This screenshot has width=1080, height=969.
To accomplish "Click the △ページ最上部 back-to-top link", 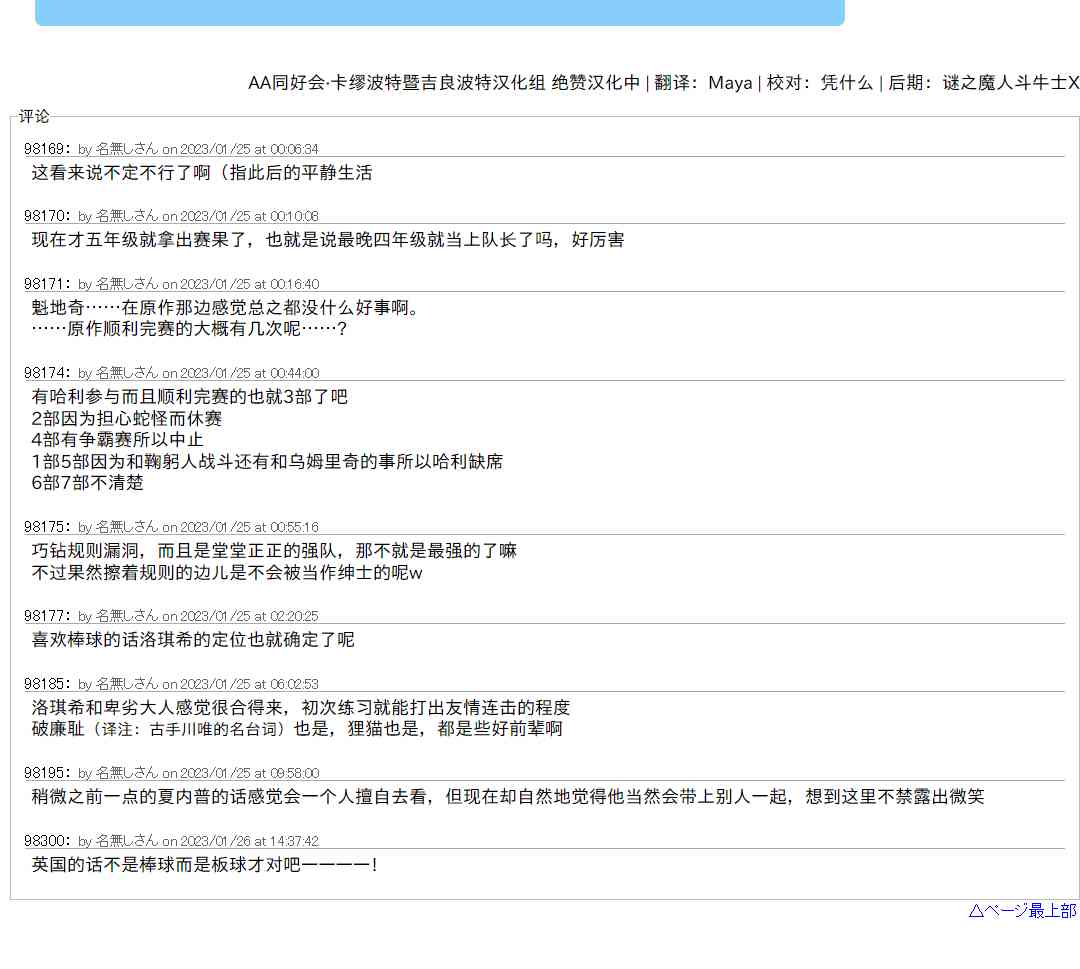I will 1022,910.
